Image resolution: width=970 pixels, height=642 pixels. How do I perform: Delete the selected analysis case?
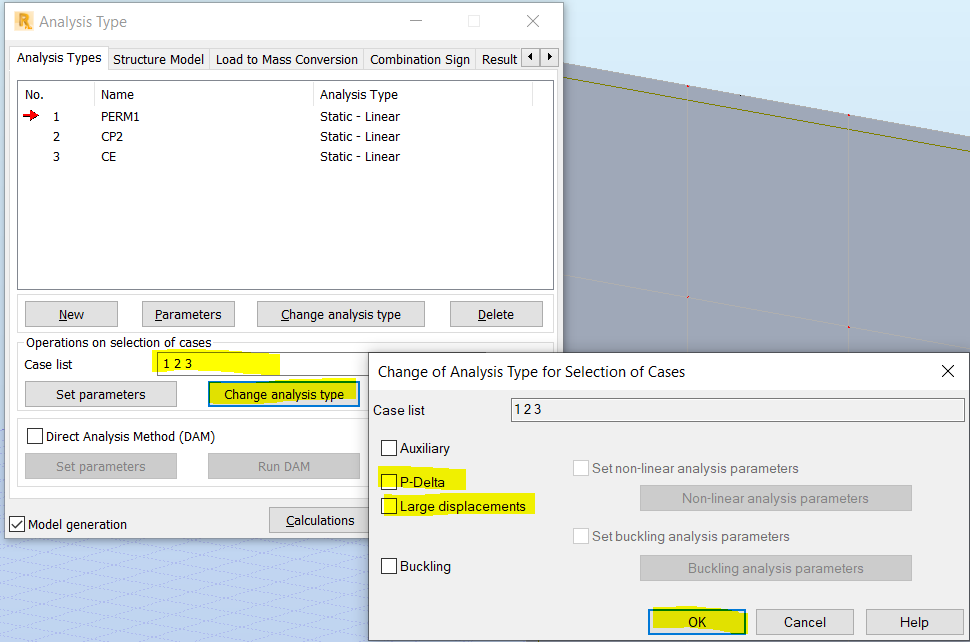496,313
